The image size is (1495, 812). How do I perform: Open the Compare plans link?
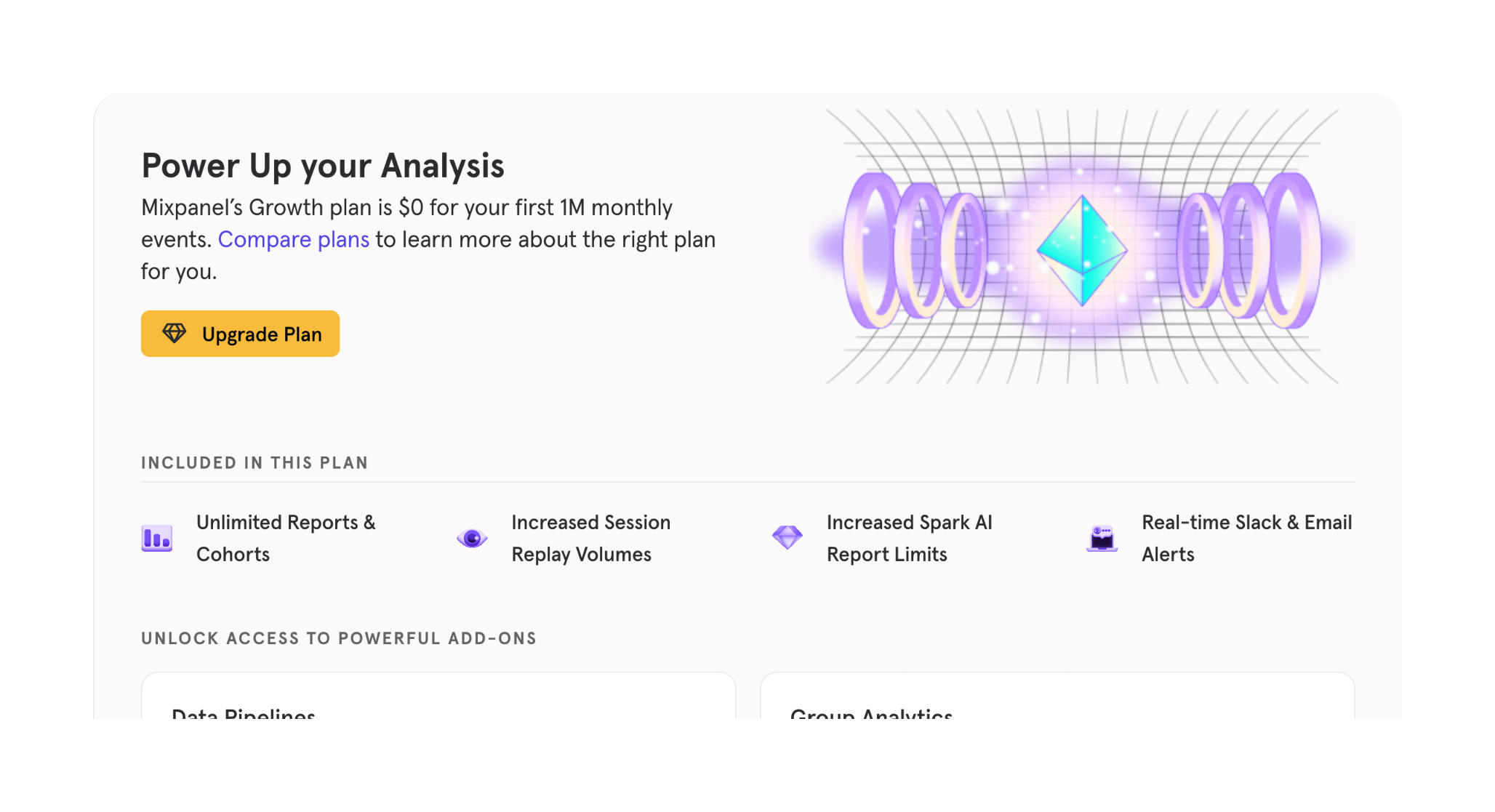click(293, 239)
